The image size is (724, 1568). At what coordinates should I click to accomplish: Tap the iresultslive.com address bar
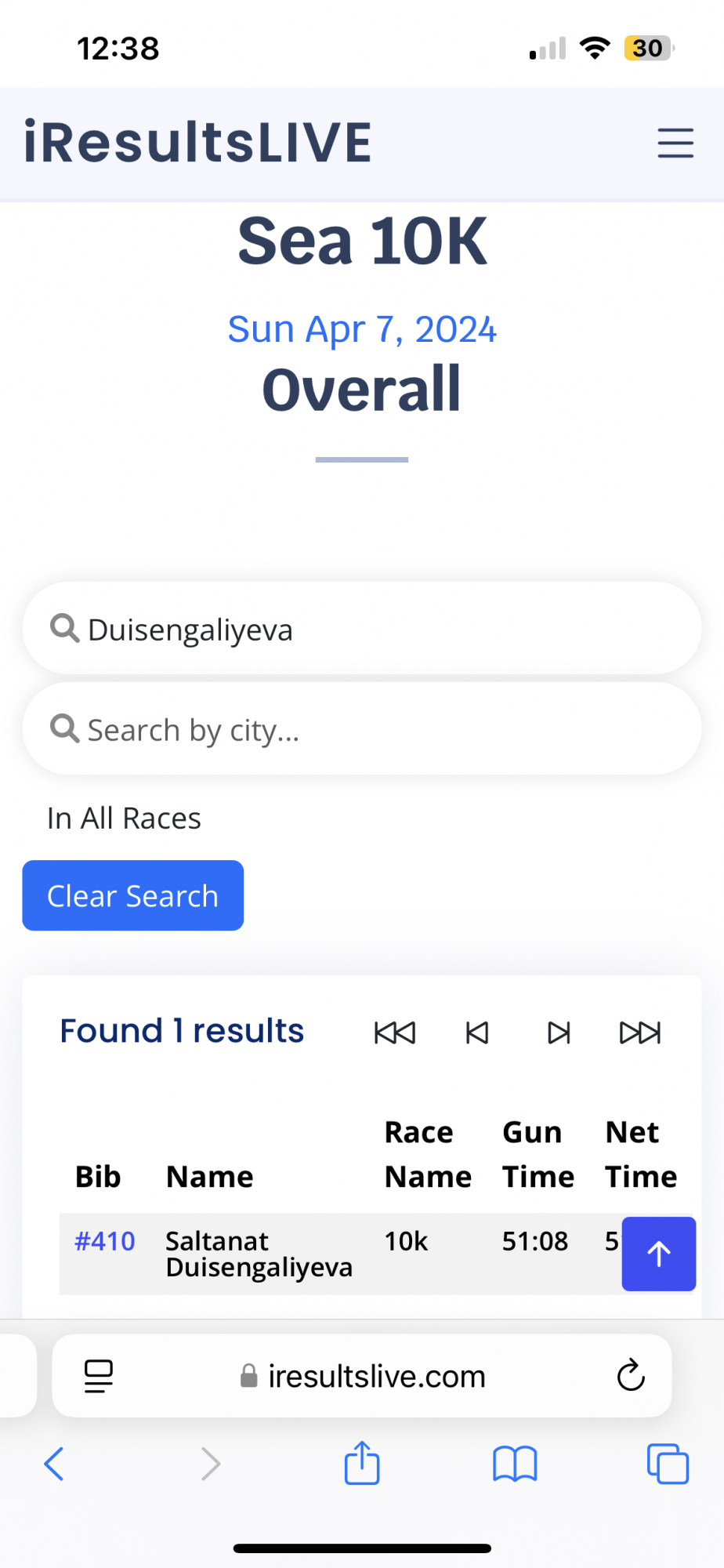[375, 1375]
